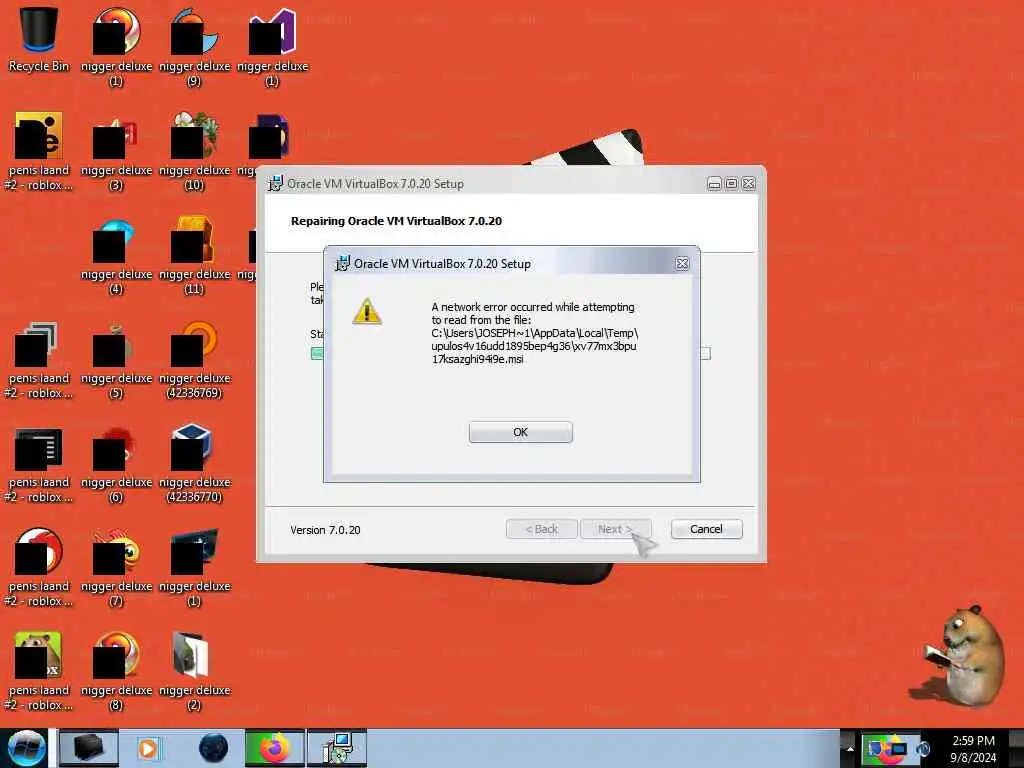Select the roblox shortcut with black list window icon
The image size is (1024, 768).
pos(39,464)
